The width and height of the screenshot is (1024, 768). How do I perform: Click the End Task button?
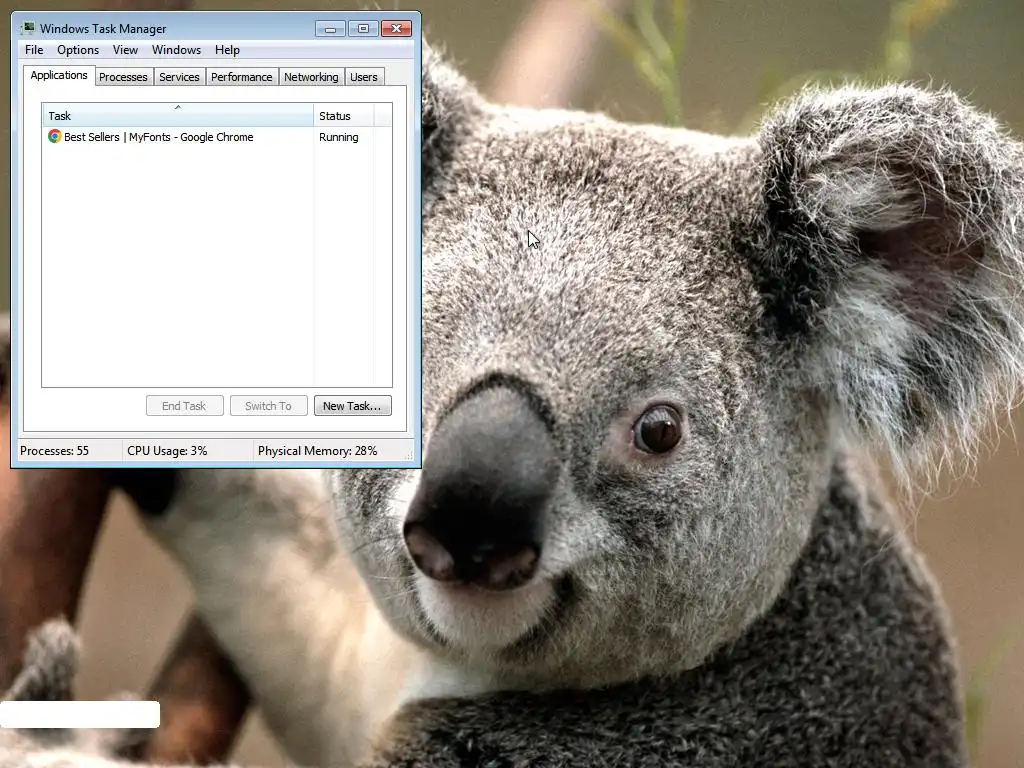pyautogui.click(x=185, y=406)
